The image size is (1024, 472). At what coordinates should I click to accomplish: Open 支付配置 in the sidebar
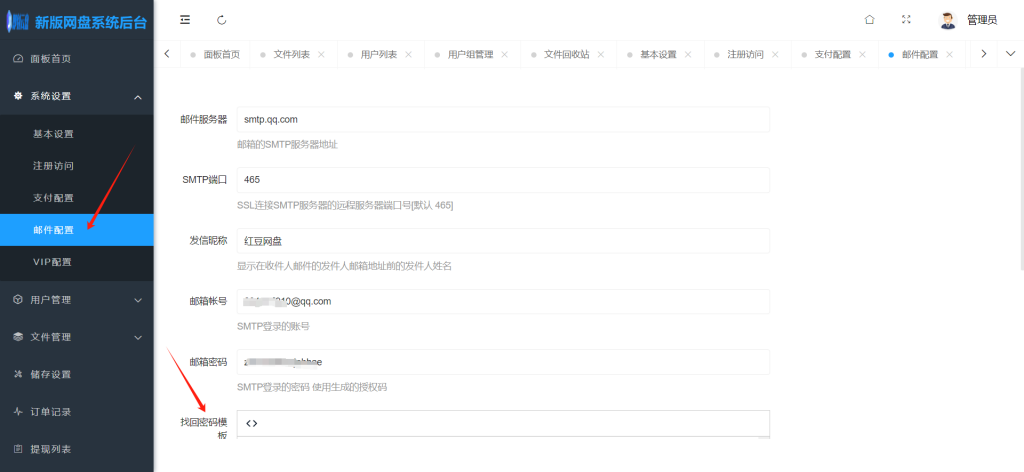coord(76,198)
